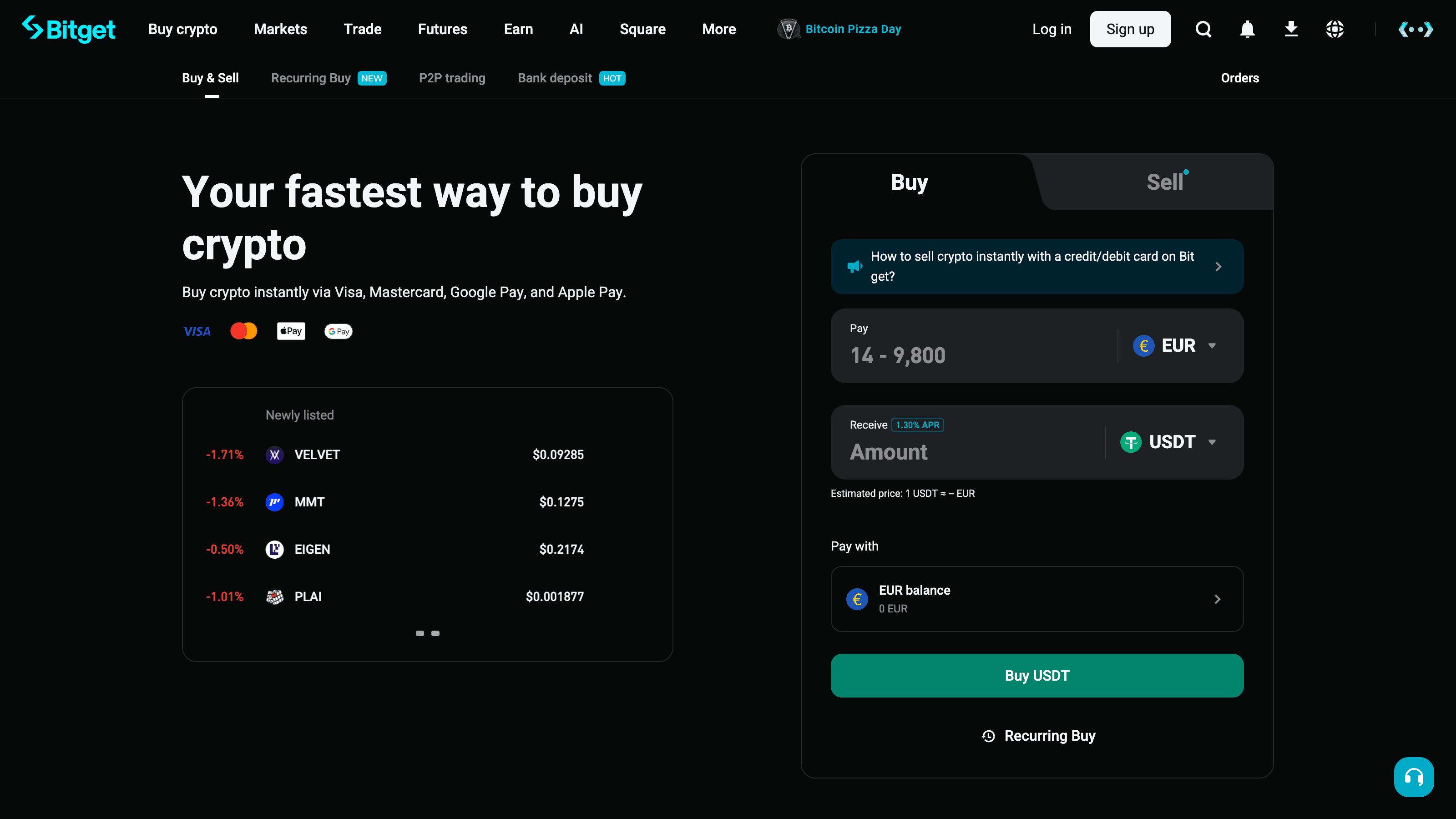Click the MMT price $0.1275
The height and width of the screenshot is (819, 1456).
tap(561, 502)
